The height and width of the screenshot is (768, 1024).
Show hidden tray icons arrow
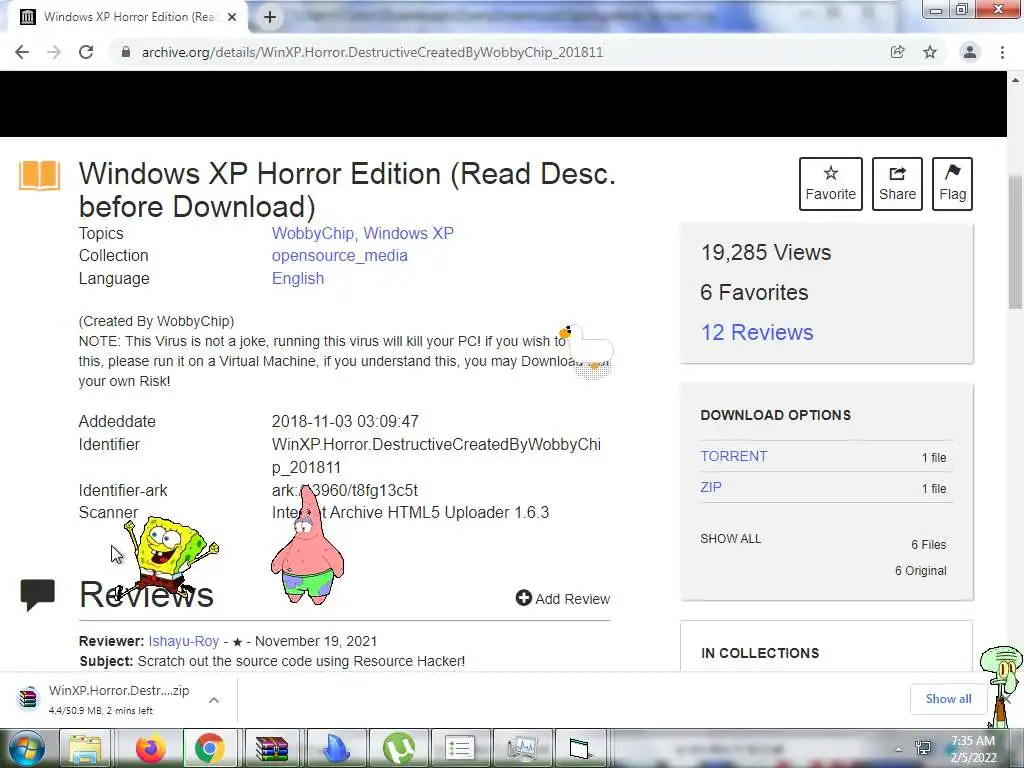pos(899,750)
